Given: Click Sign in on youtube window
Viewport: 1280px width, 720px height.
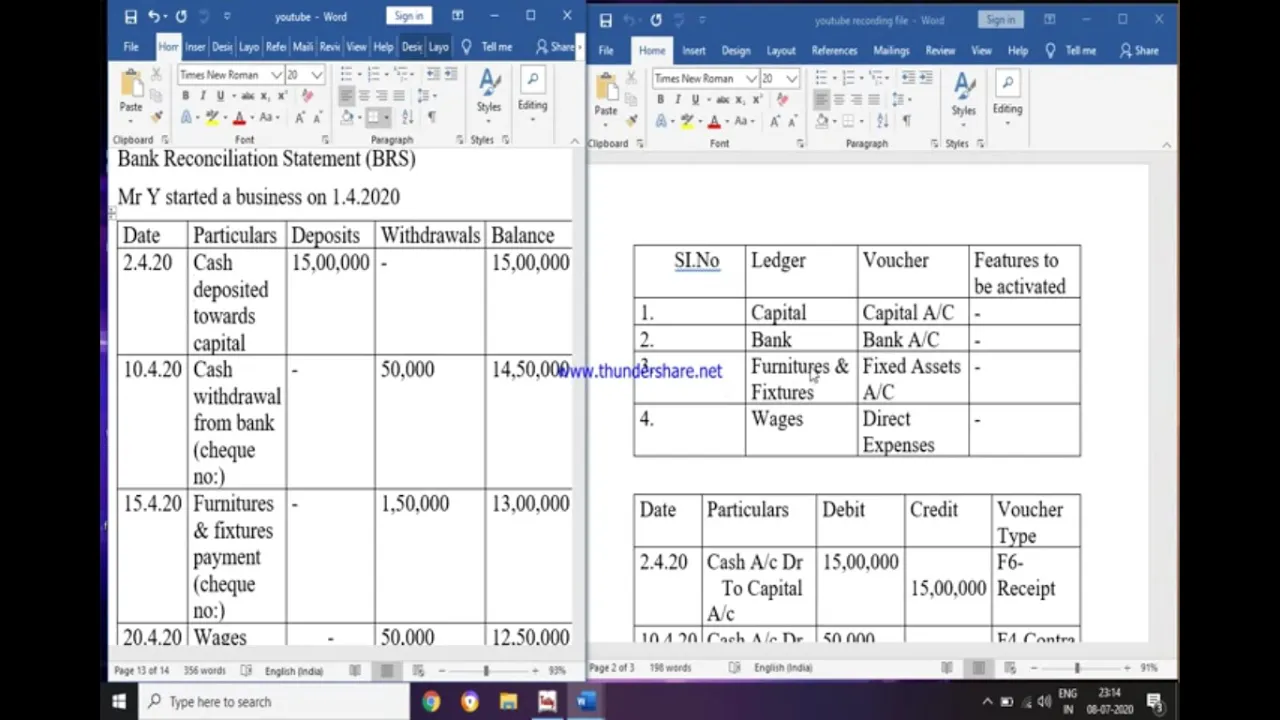Looking at the screenshot, I should tap(408, 16).
